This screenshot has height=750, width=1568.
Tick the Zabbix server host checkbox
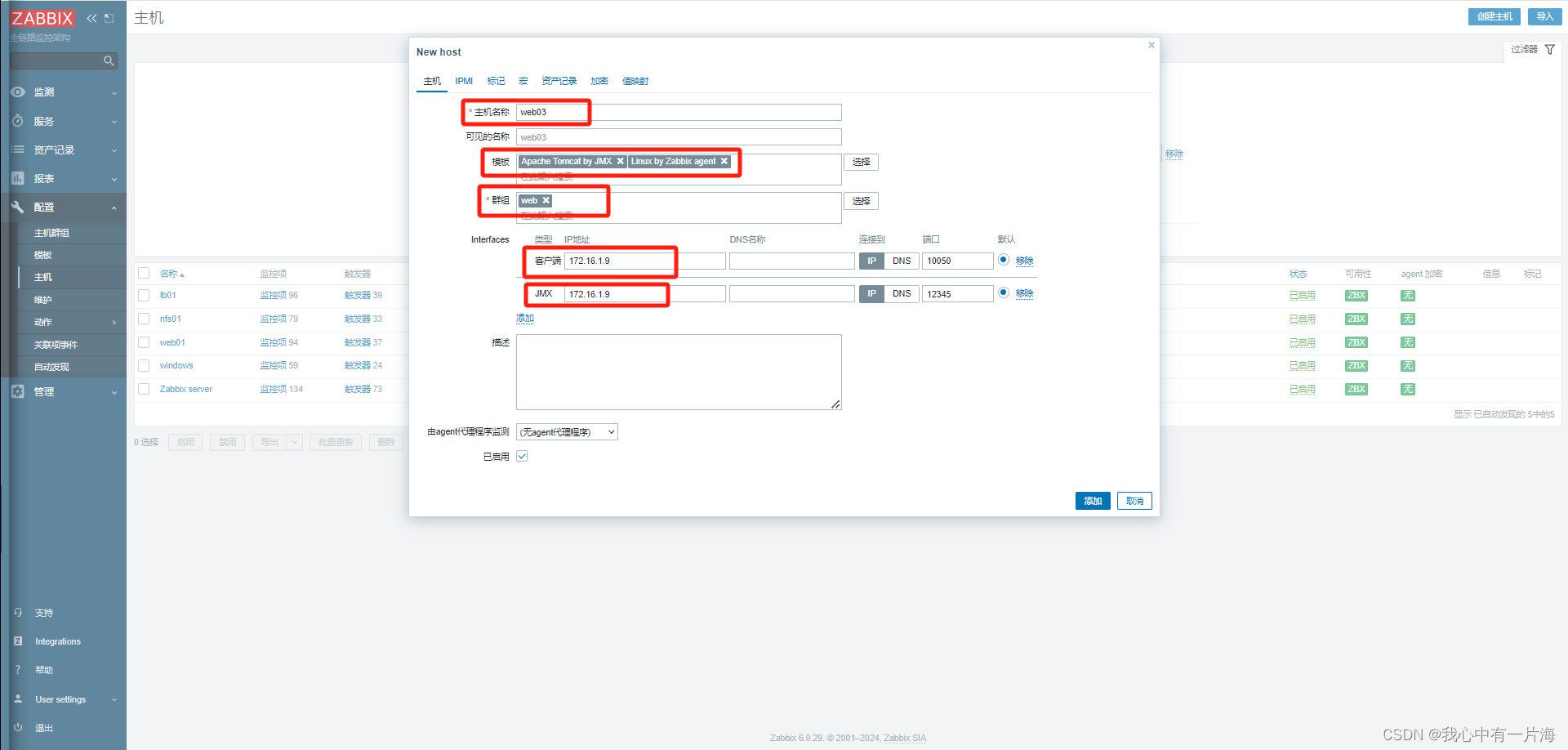click(144, 389)
